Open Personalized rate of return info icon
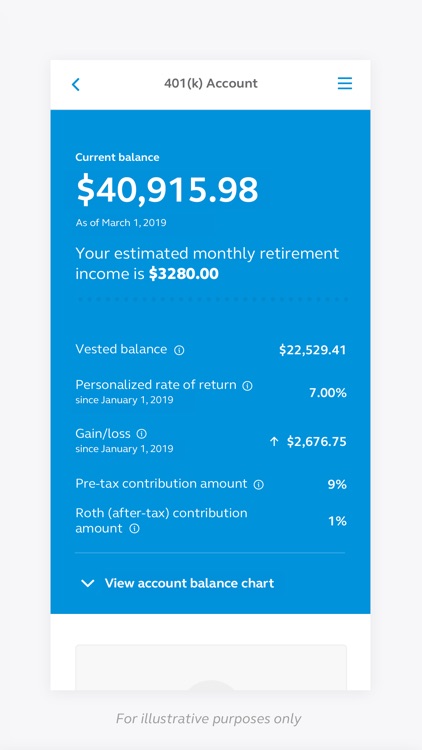422x750 pixels. tap(247, 386)
